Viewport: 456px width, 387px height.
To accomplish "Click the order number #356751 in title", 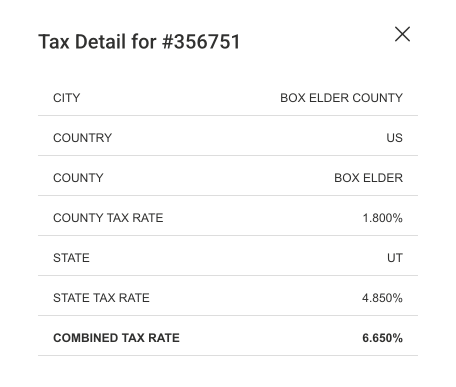I will (201, 42).
